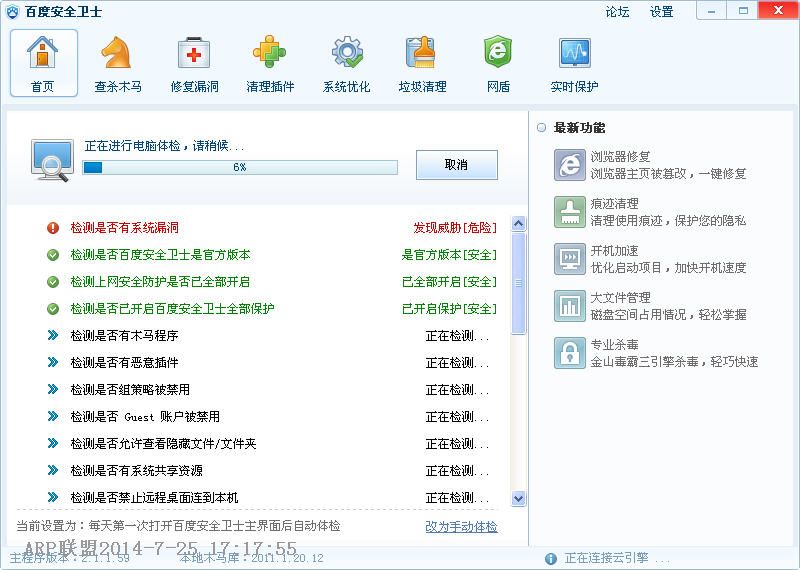
Task: Cancel the scan with 取消 button
Action: pos(457,164)
